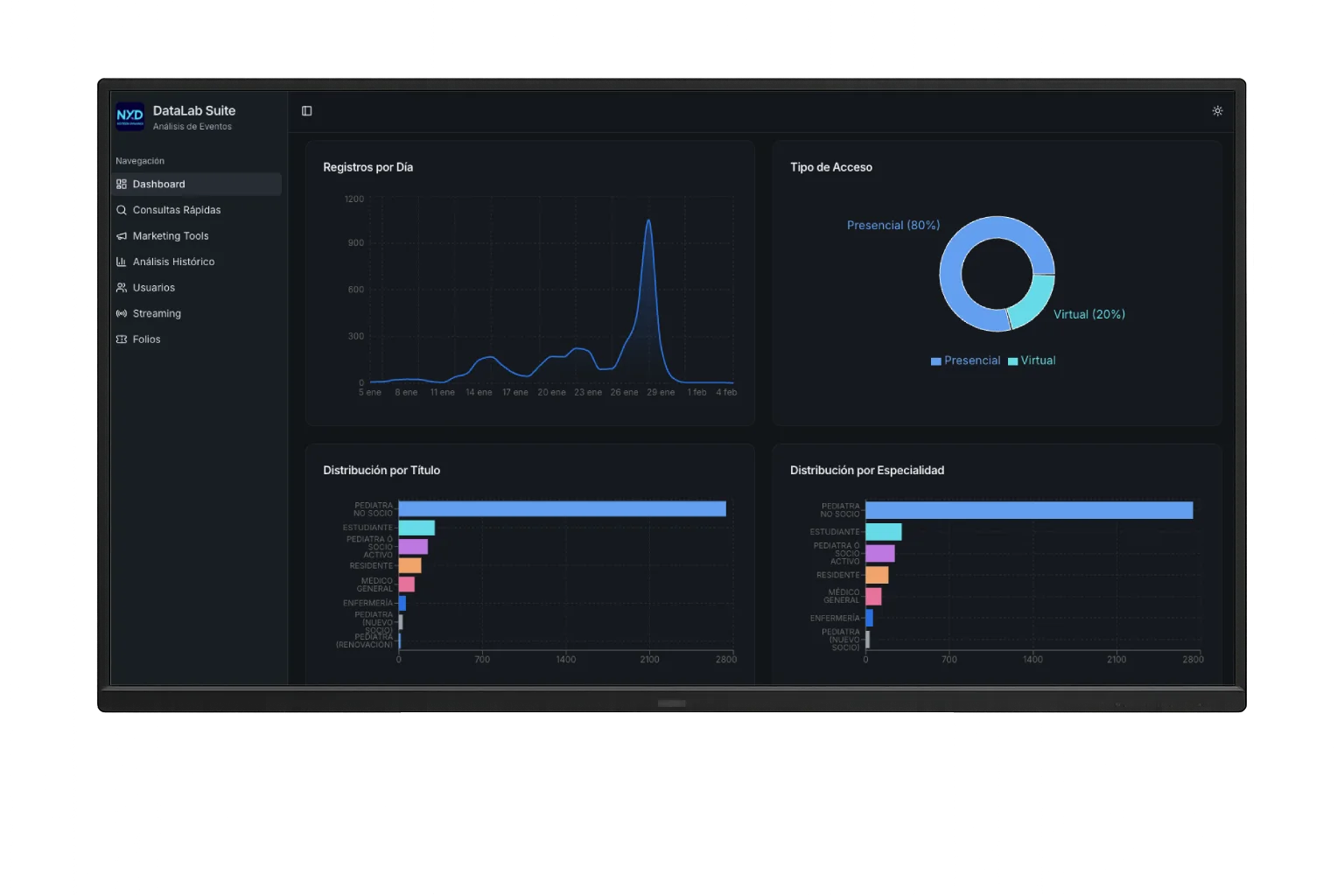Click the Distribución por Especialidad heading
The width and height of the screenshot is (1344, 896).
[x=867, y=470]
